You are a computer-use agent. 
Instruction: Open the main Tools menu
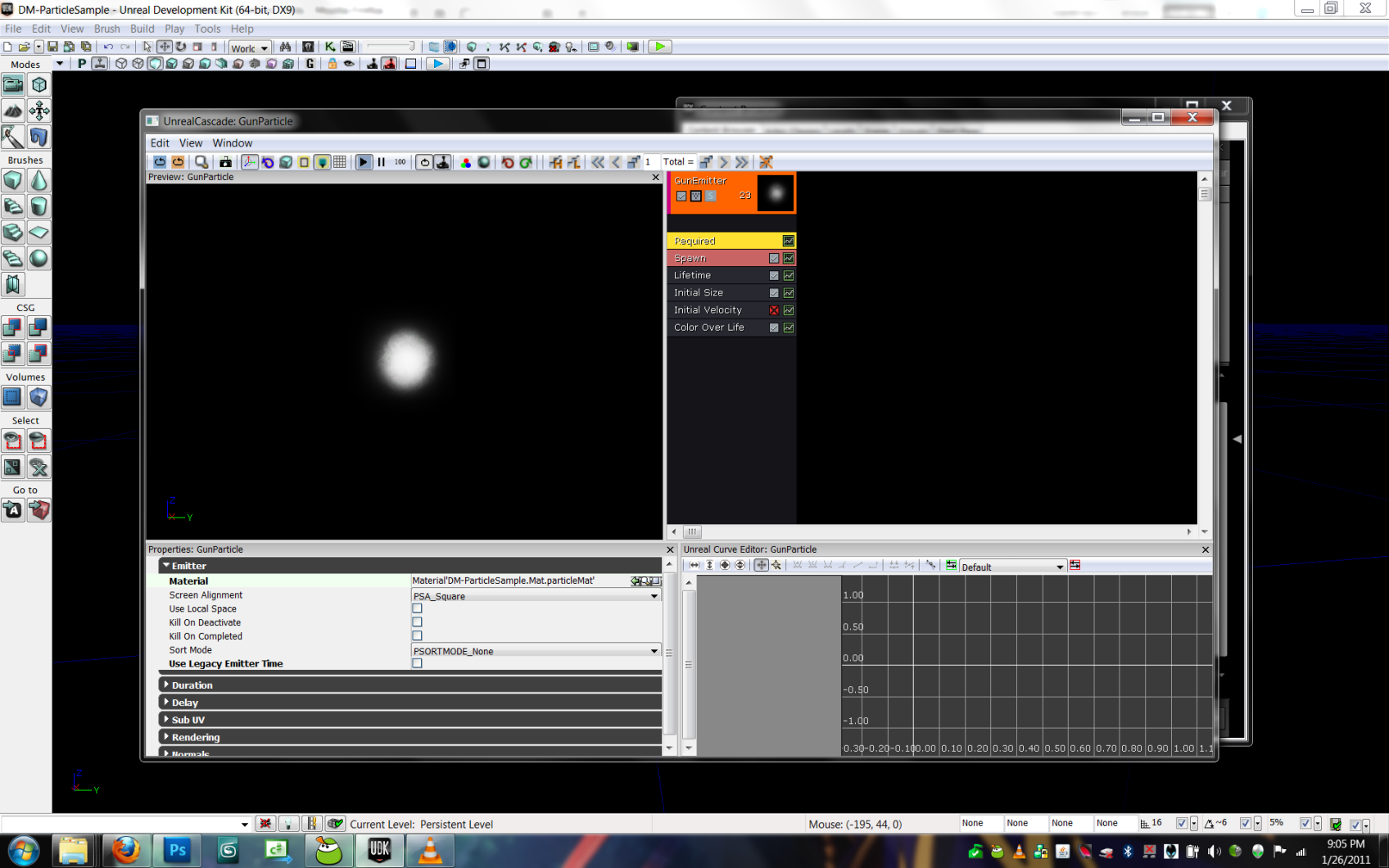pyautogui.click(x=207, y=29)
